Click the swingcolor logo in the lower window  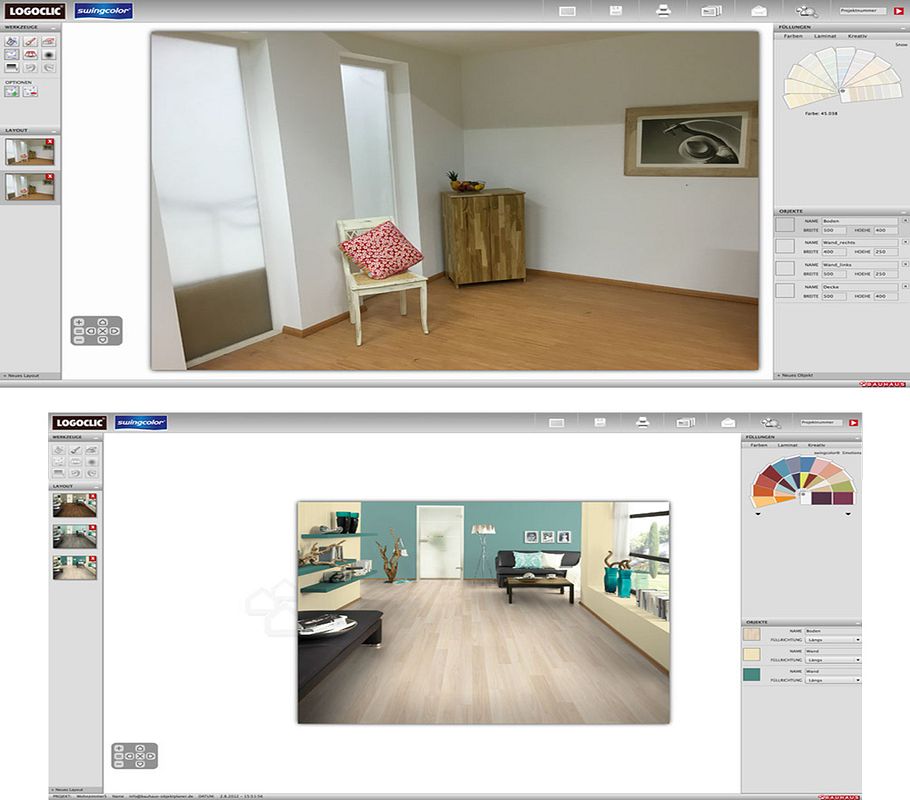(x=140, y=422)
